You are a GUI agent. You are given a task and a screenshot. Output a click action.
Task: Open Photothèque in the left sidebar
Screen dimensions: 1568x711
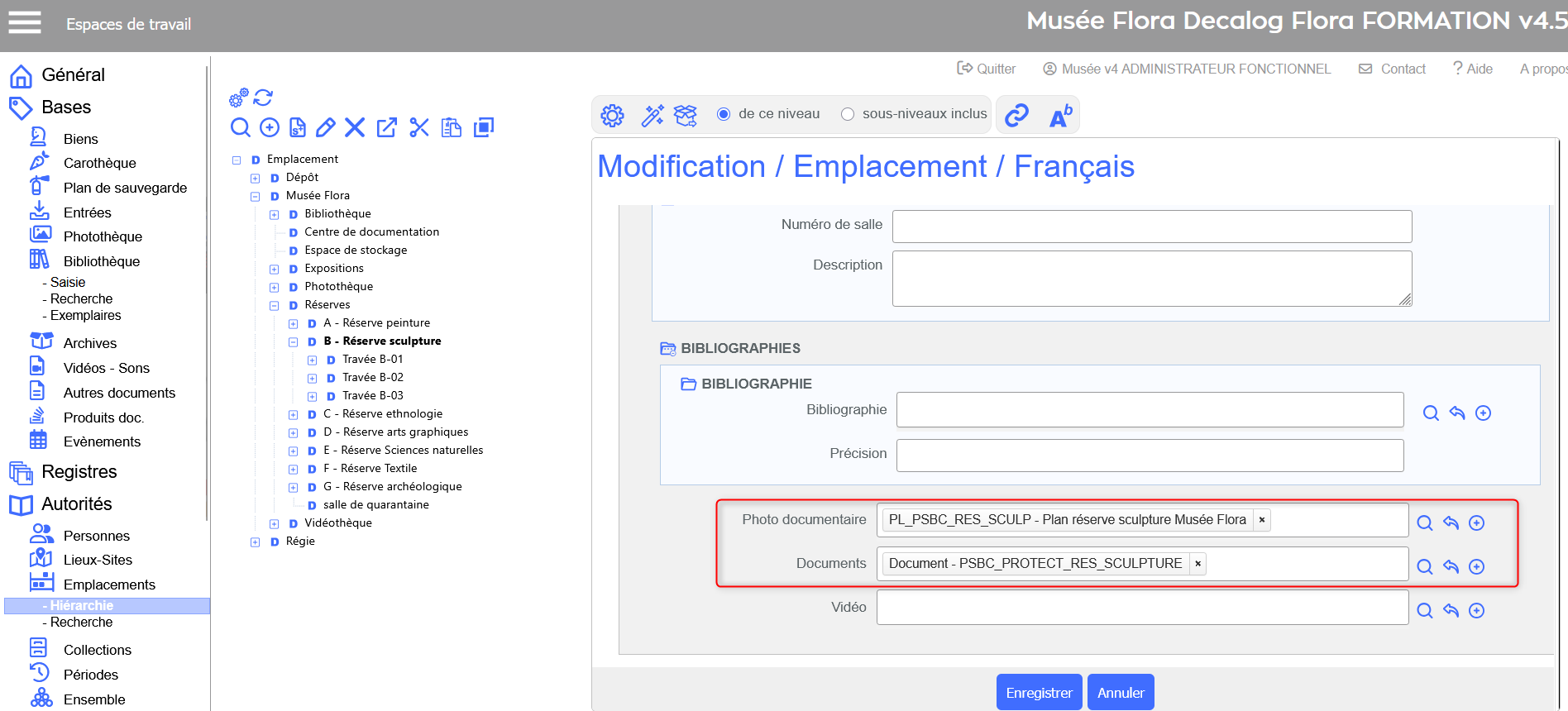[103, 236]
